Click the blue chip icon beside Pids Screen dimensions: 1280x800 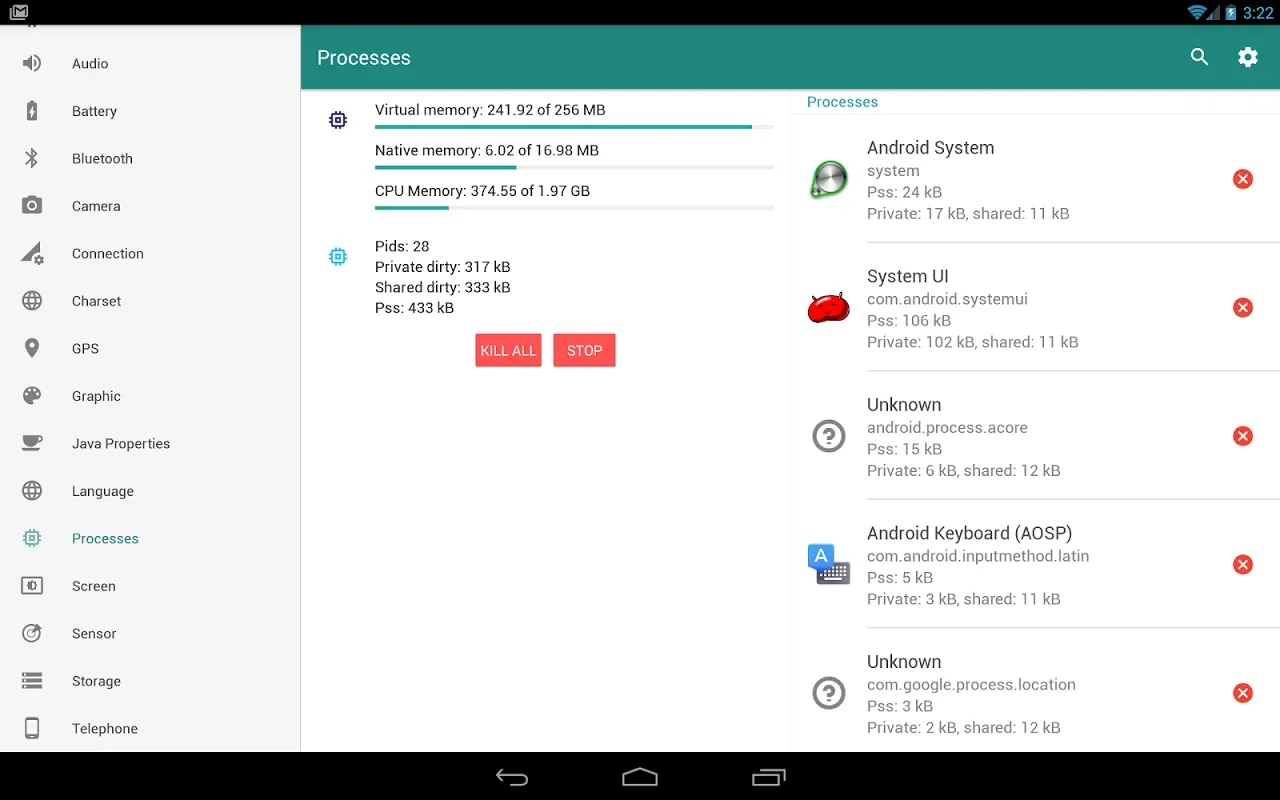338,256
